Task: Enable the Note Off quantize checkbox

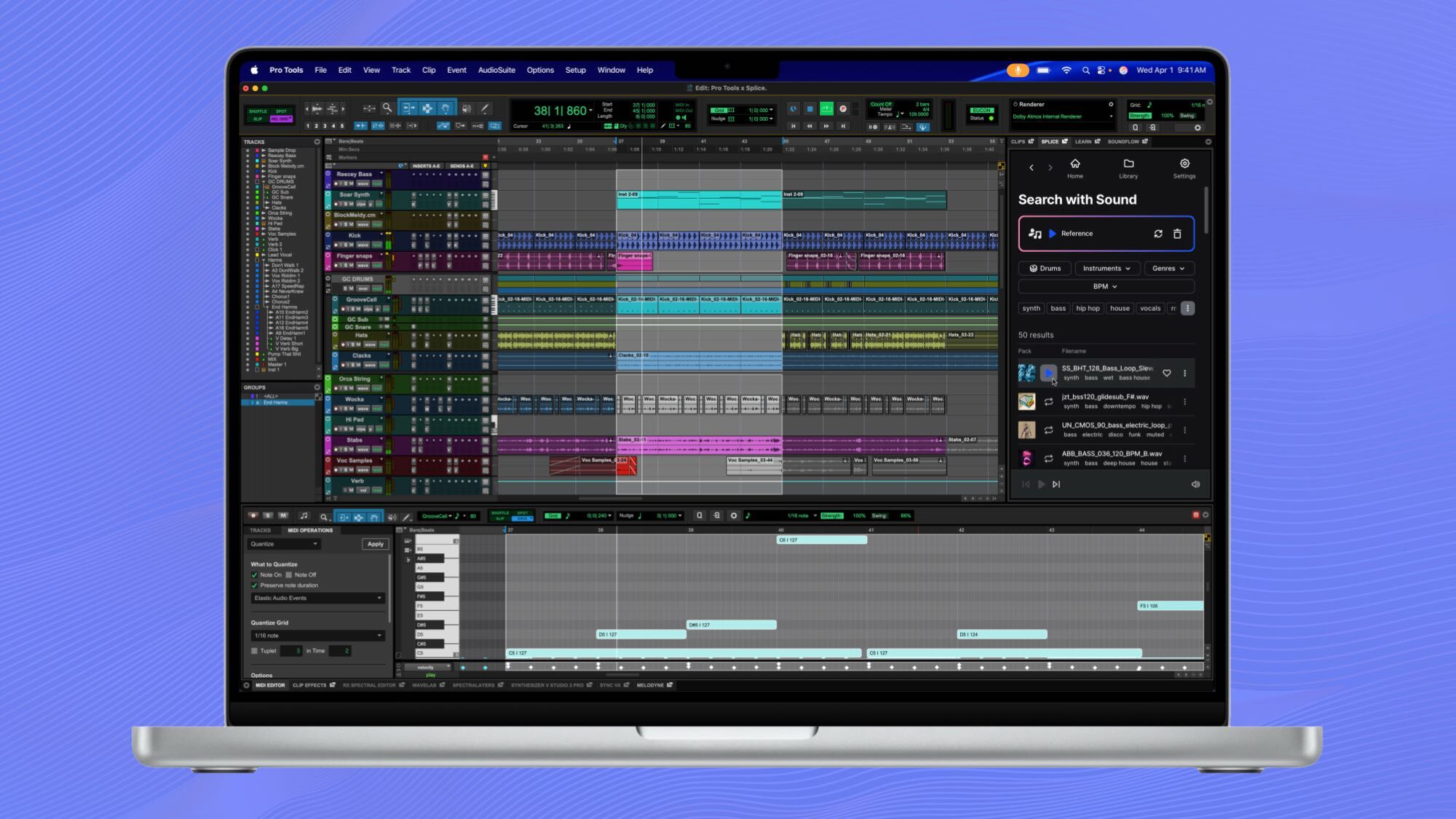Action: click(x=289, y=574)
